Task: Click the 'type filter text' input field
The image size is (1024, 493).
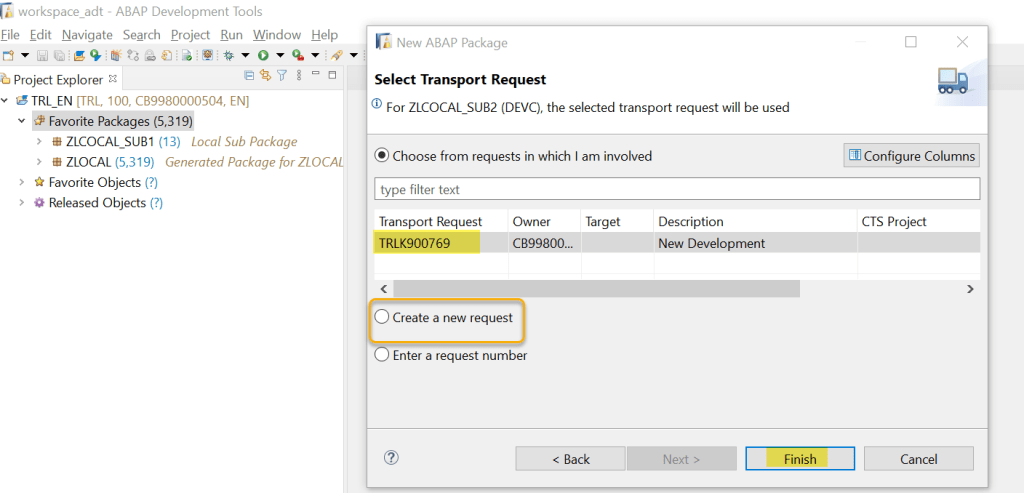Action: 676,189
